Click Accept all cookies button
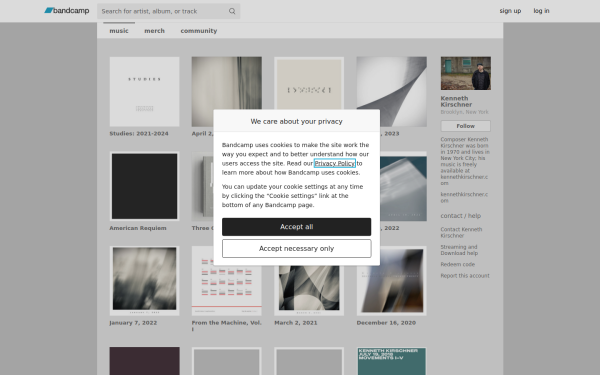 pyautogui.click(x=297, y=227)
